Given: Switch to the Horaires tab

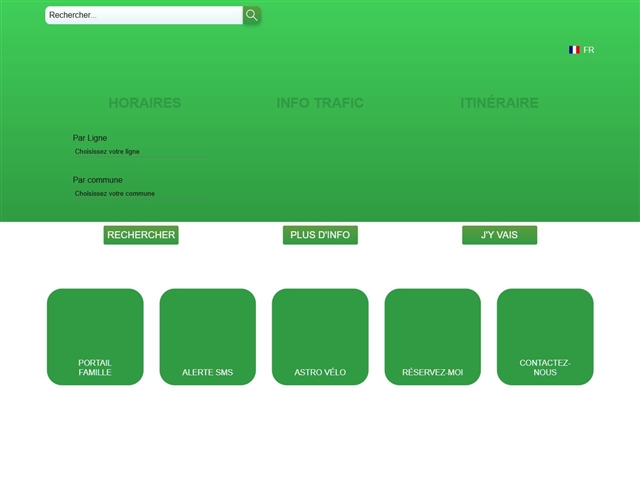Looking at the screenshot, I should (x=145, y=103).
